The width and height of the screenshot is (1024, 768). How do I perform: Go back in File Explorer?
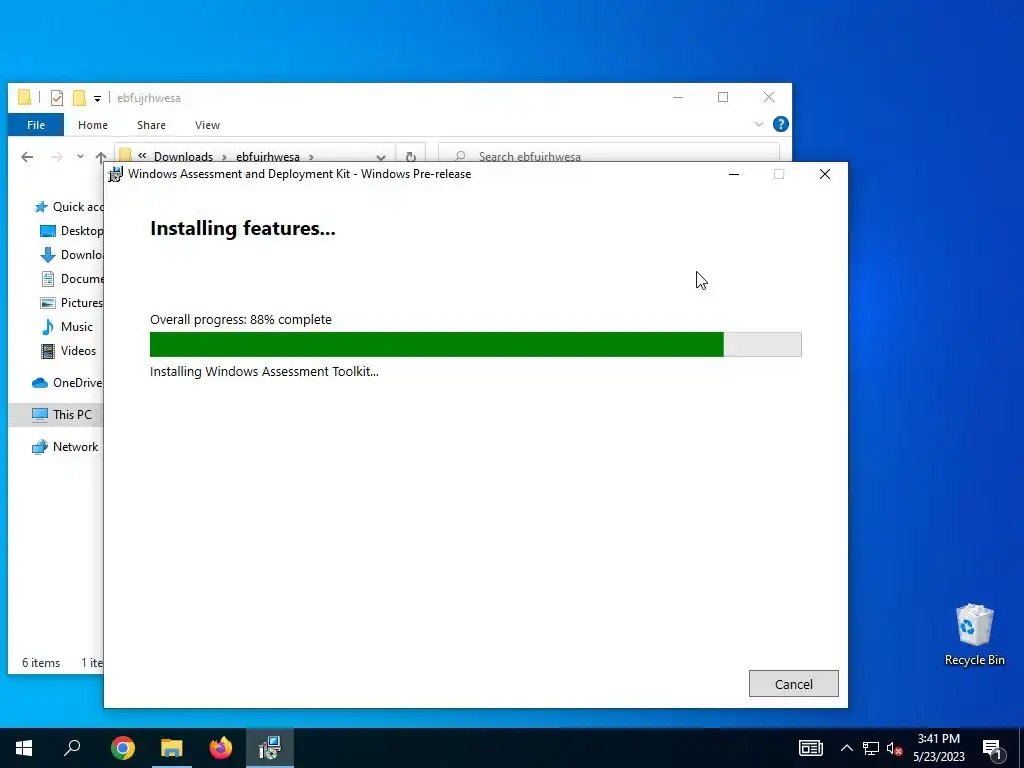coord(27,157)
